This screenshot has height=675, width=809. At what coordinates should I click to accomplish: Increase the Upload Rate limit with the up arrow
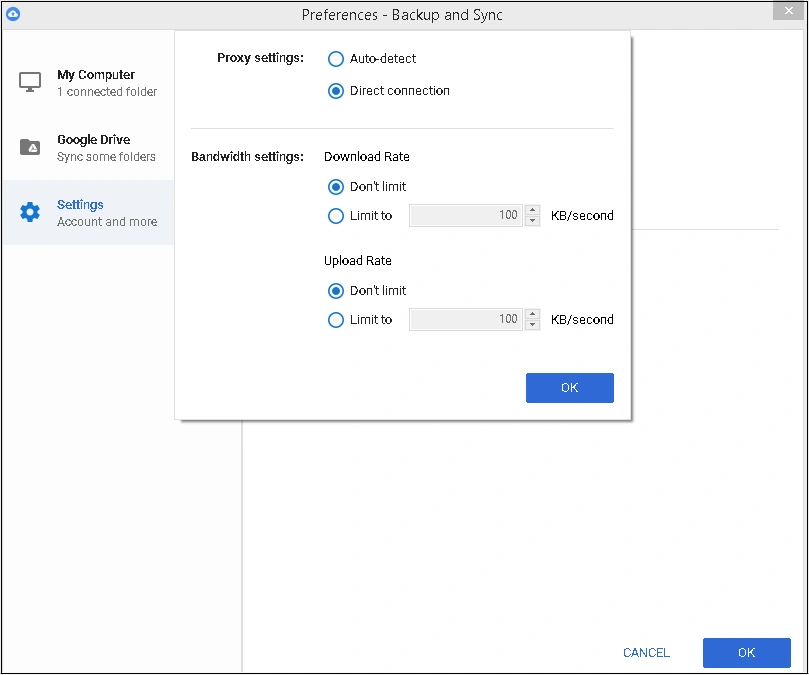(532, 314)
